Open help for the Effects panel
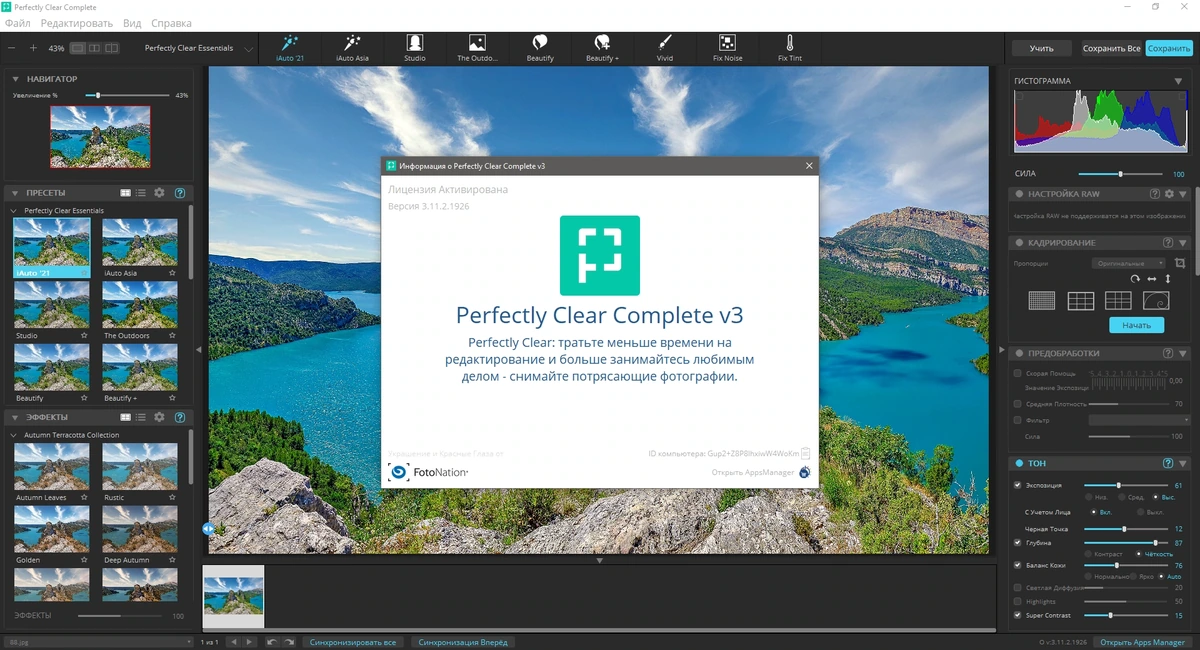Screen dimensions: 1200x650 tap(180, 417)
